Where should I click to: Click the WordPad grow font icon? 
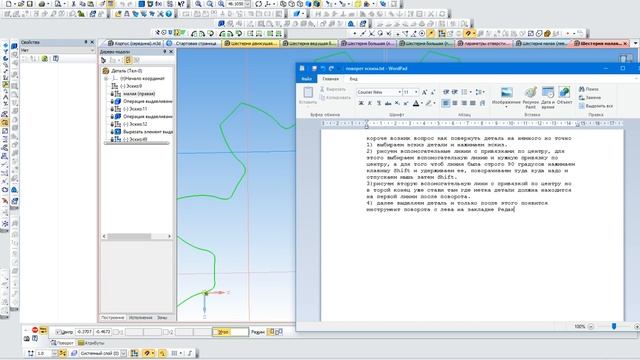click(424, 92)
